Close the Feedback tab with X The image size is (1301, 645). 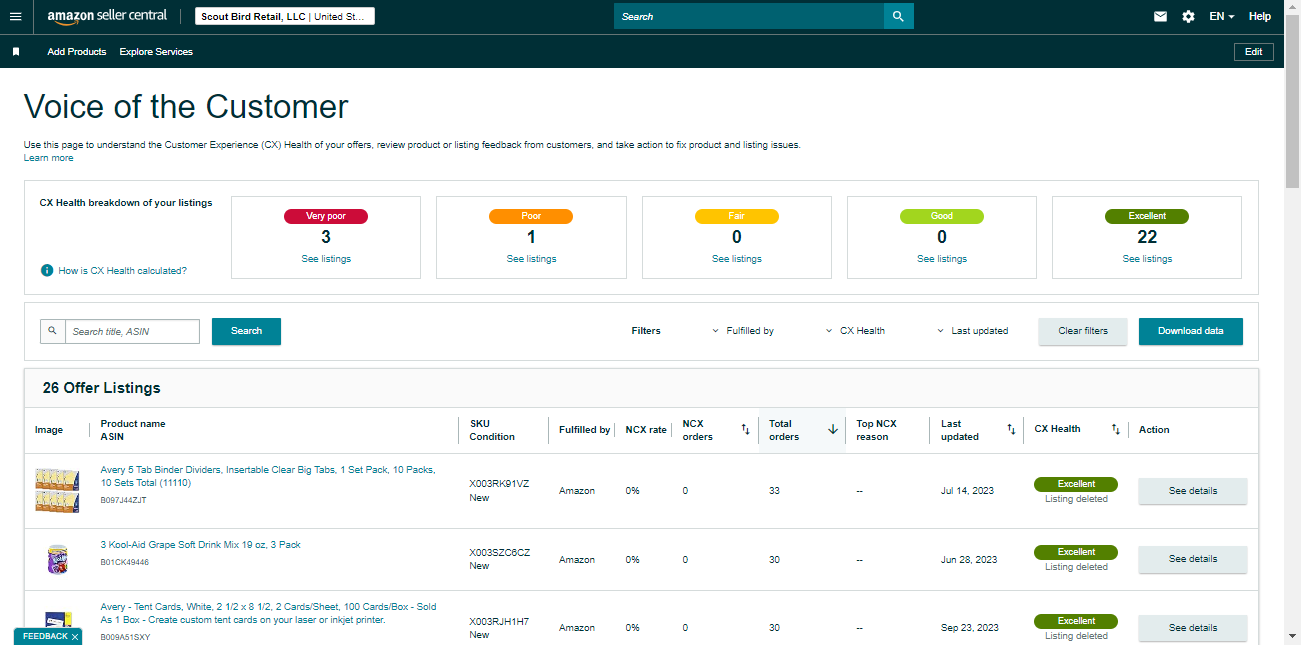click(x=75, y=637)
